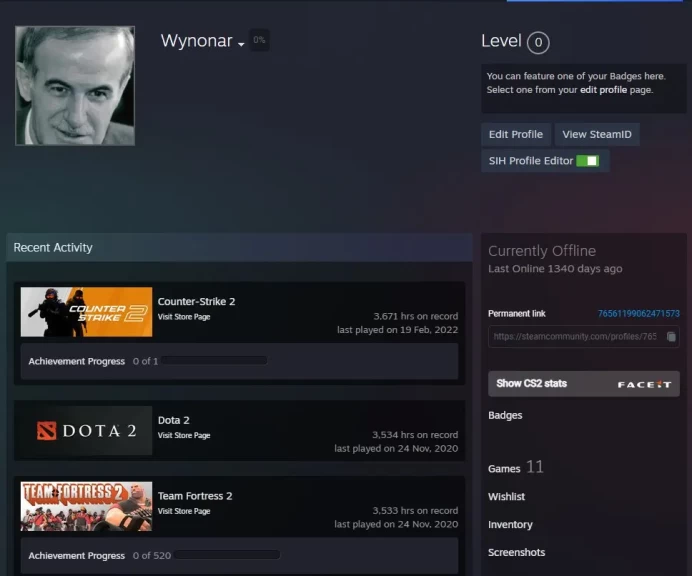
Task: Open the Counter-Strike 2 game banner
Action: [x=86, y=312]
